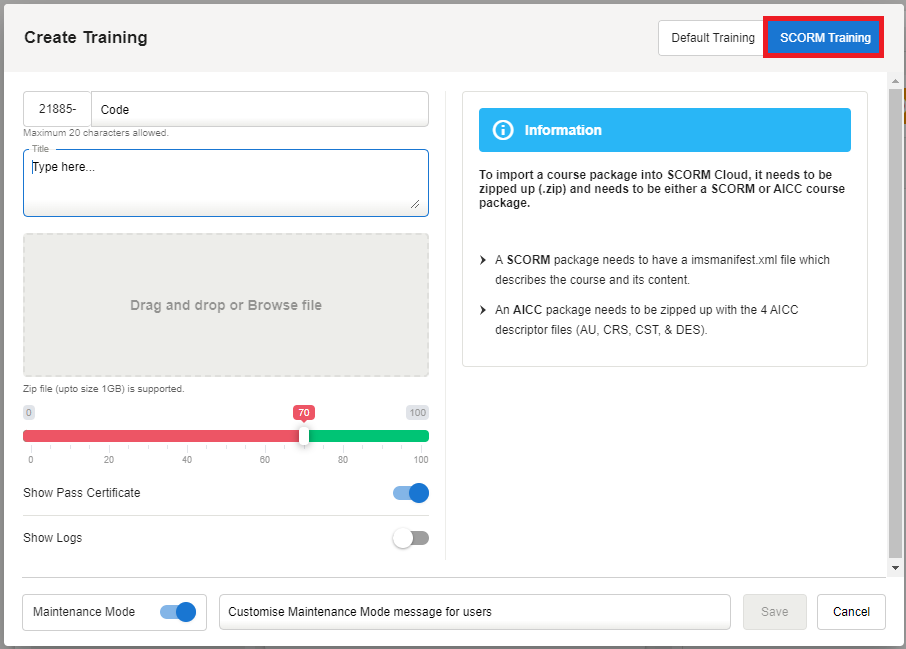Focus the Title text area
Image resolution: width=906 pixels, height=649 pixels.
tap(225, 183)
